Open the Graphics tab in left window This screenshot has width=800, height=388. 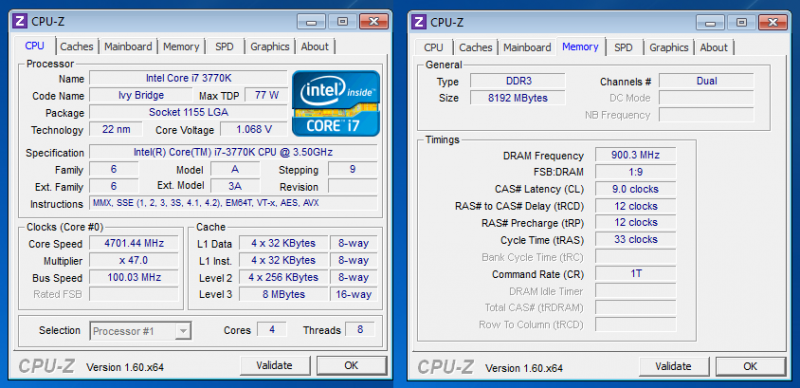point(270,46)
